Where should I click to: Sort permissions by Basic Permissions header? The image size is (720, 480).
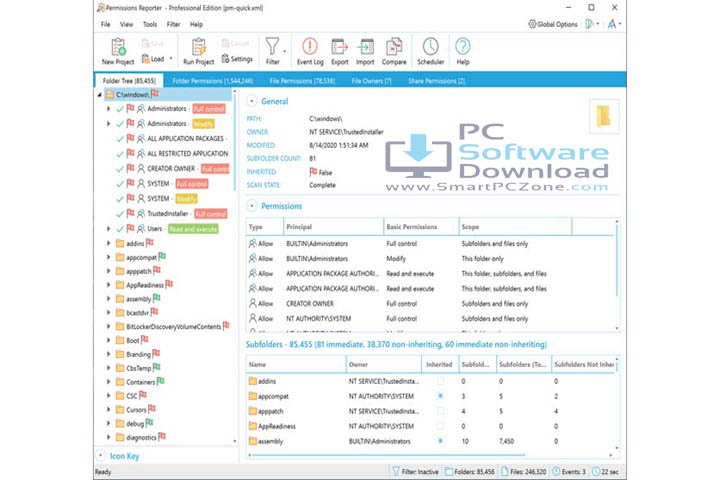click(421, 227)
